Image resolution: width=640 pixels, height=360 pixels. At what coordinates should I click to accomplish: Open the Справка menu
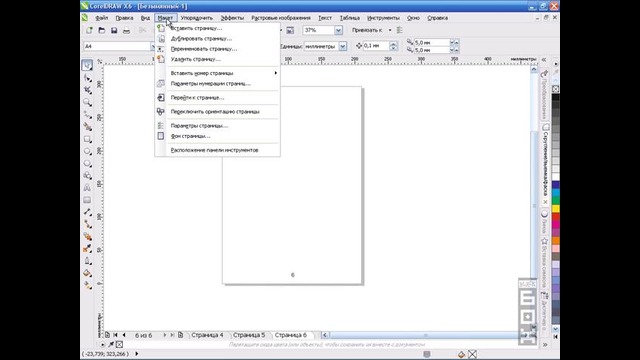pyautogui.click(x=438, y=18)
